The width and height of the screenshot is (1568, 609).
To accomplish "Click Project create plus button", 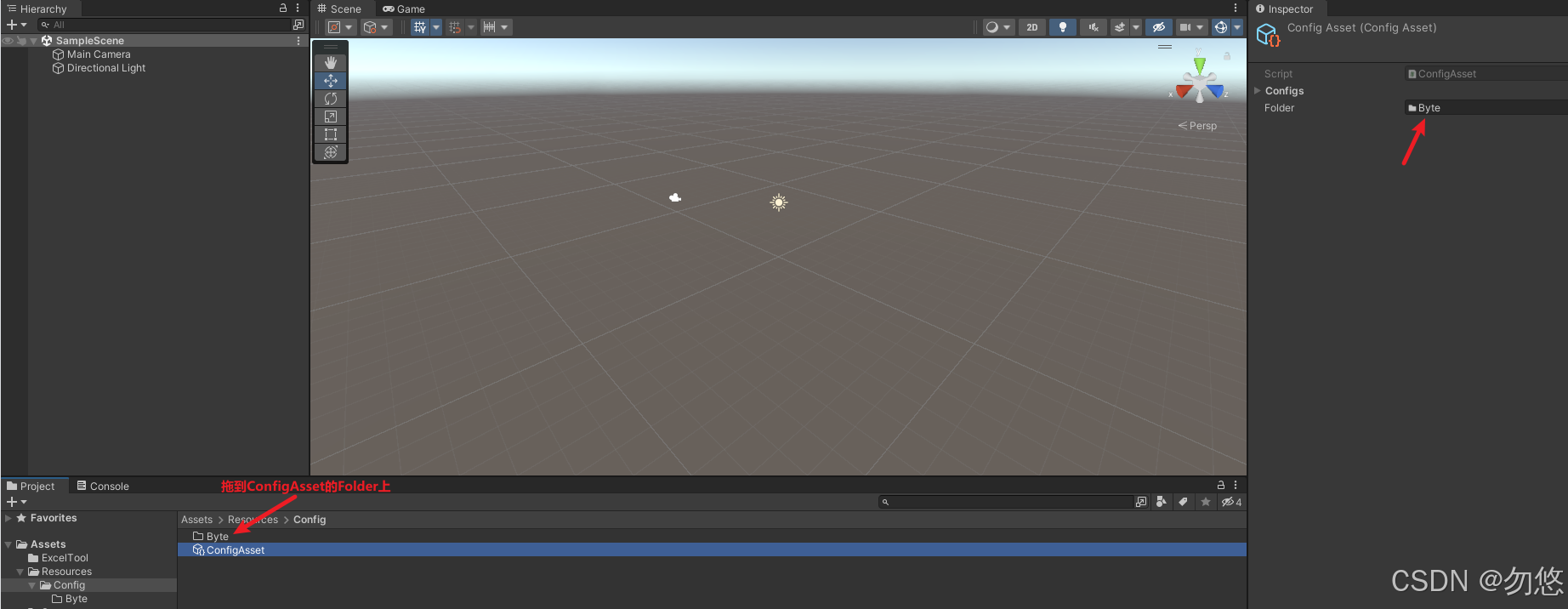I will [16, 502].
